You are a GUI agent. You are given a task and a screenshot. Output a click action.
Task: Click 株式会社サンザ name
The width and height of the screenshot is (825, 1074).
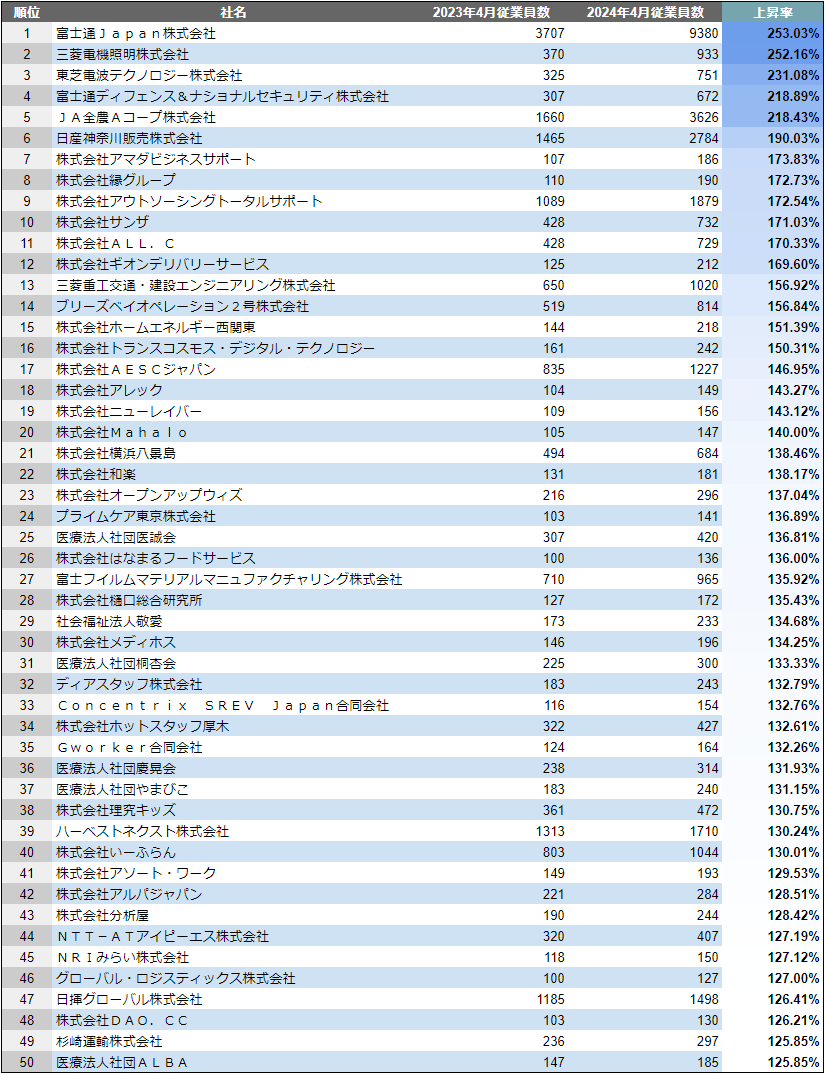103,223
